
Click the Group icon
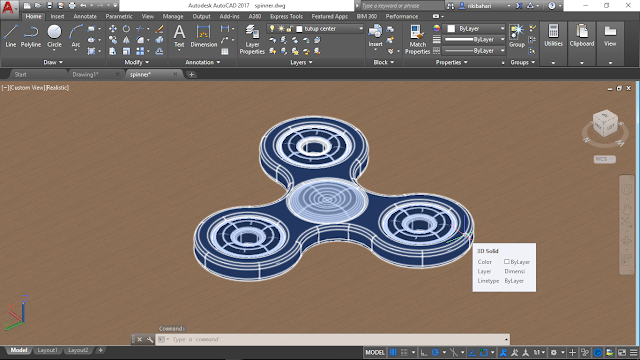pyautogui.click(x=517, y=36)
